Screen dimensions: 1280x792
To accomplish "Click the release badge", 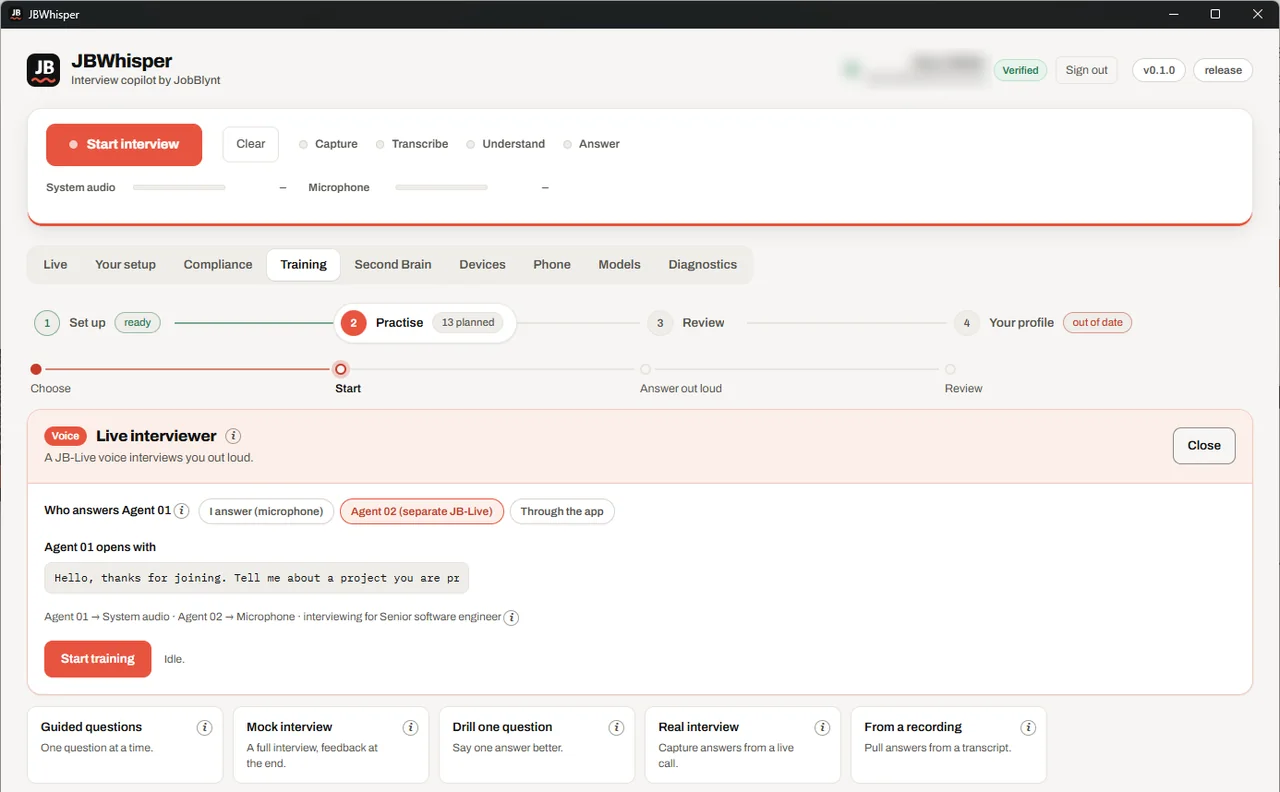I will (1223, 70).
